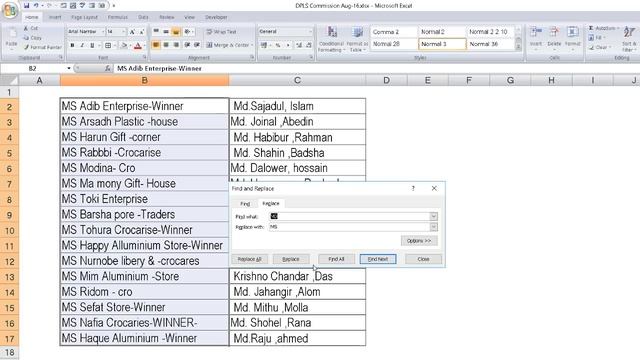Viewport: 640px width, 360px height.
Task: Click the Paste icon in Clipboard group
Action: pos(11,34)
